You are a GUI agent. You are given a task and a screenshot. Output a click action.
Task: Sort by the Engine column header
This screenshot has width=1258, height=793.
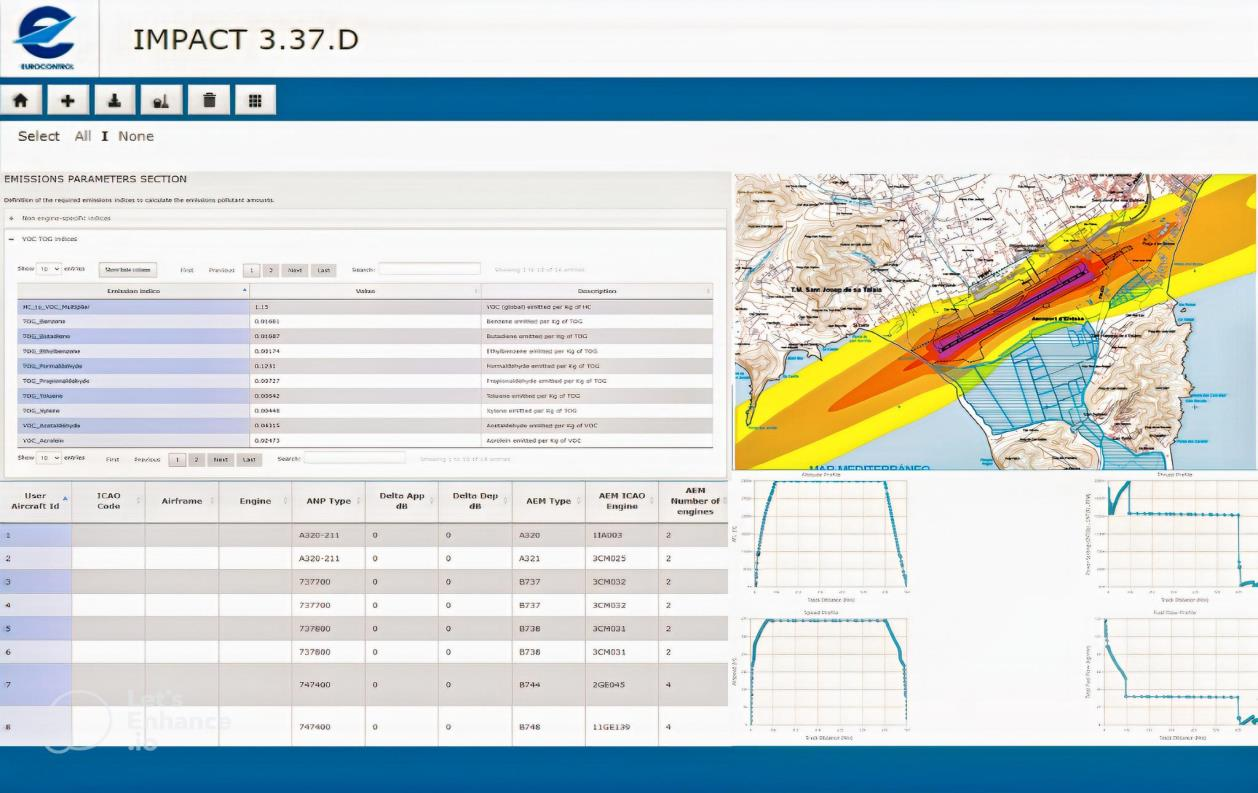click(x=255, y=501)
